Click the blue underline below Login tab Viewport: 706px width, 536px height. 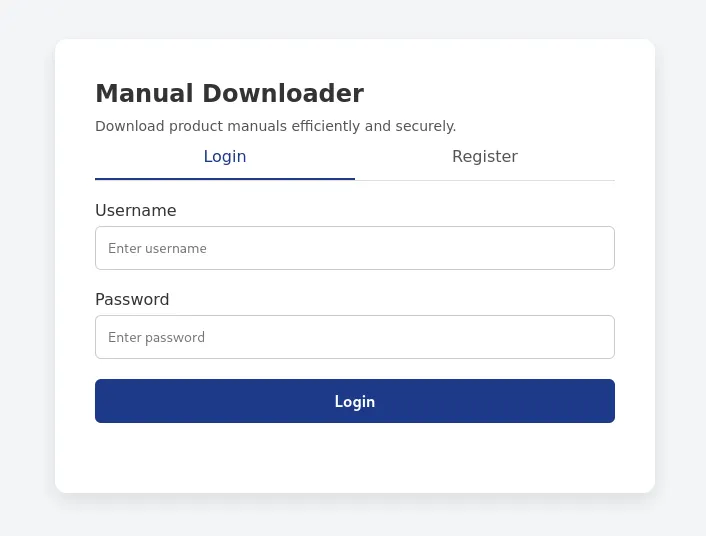click(x=225, y=179)
